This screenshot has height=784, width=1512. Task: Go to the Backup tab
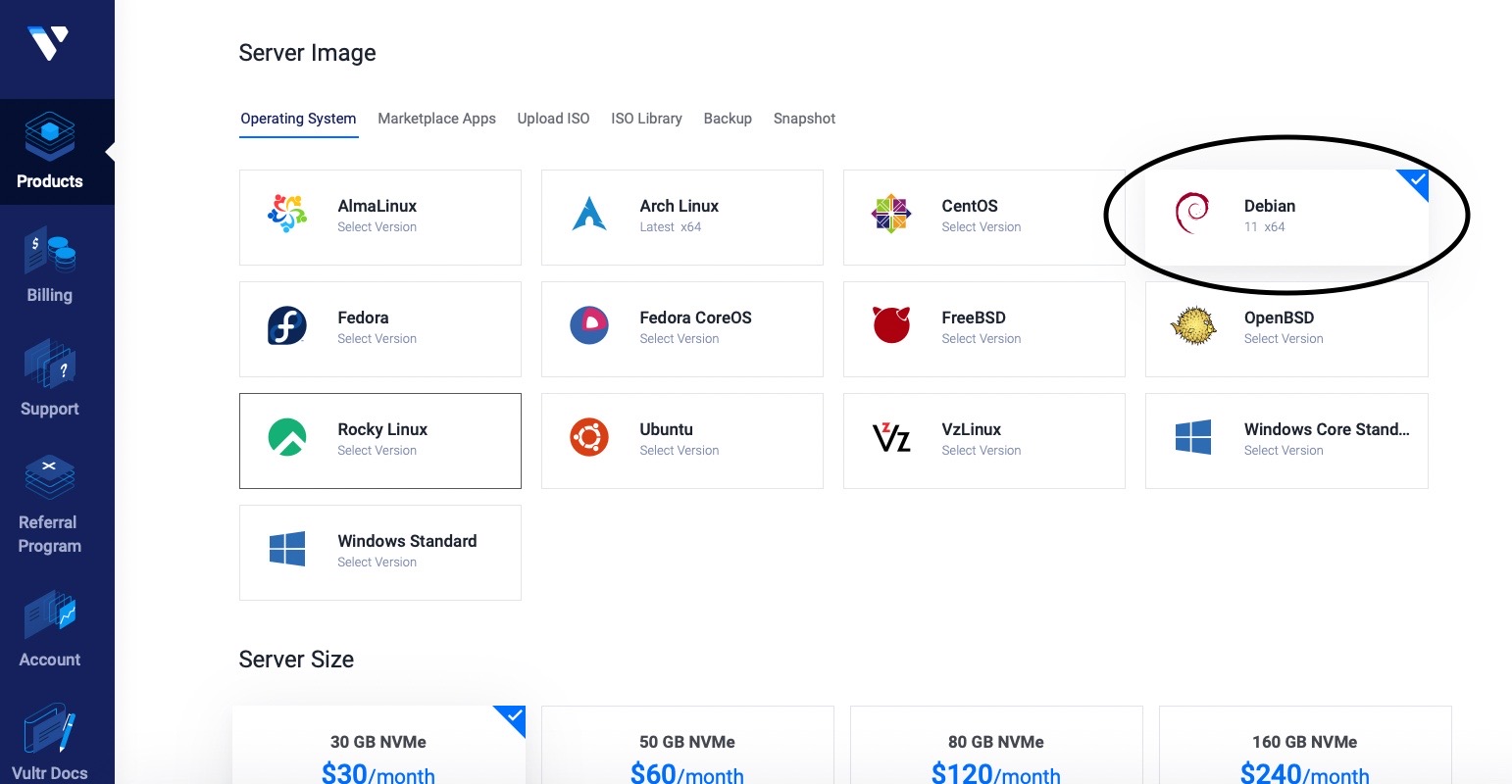728,119
